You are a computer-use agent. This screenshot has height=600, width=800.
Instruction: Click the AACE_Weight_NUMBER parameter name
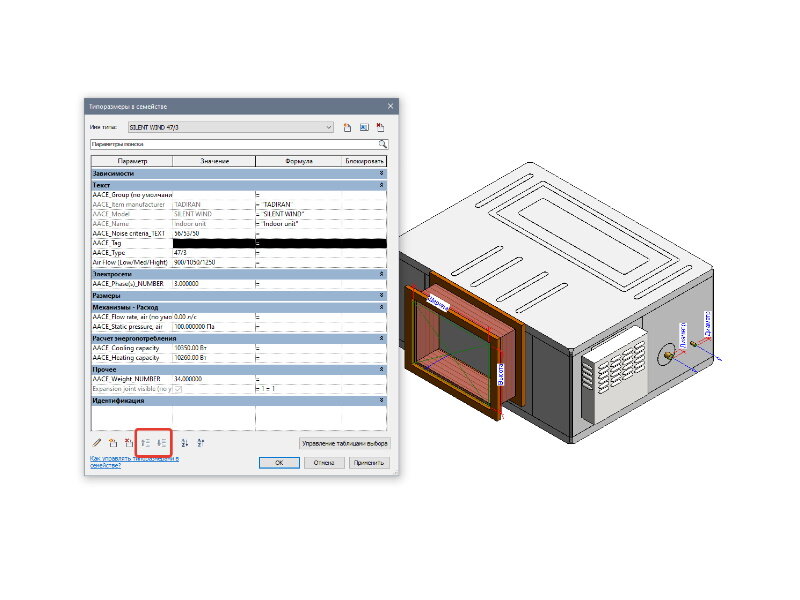127,379
